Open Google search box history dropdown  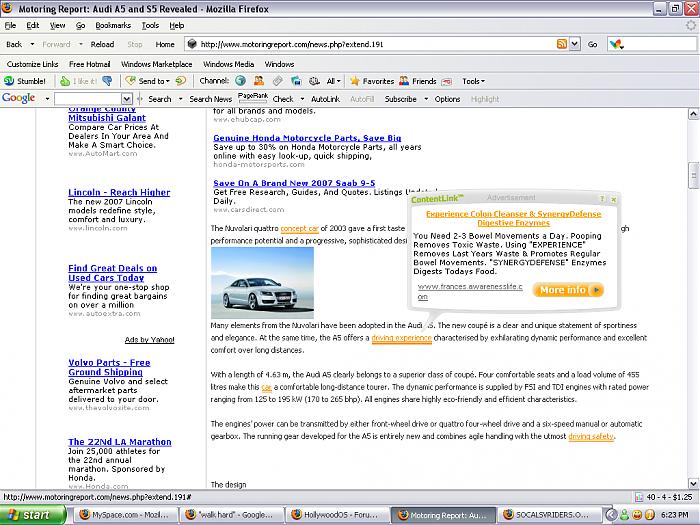(127, 99)
